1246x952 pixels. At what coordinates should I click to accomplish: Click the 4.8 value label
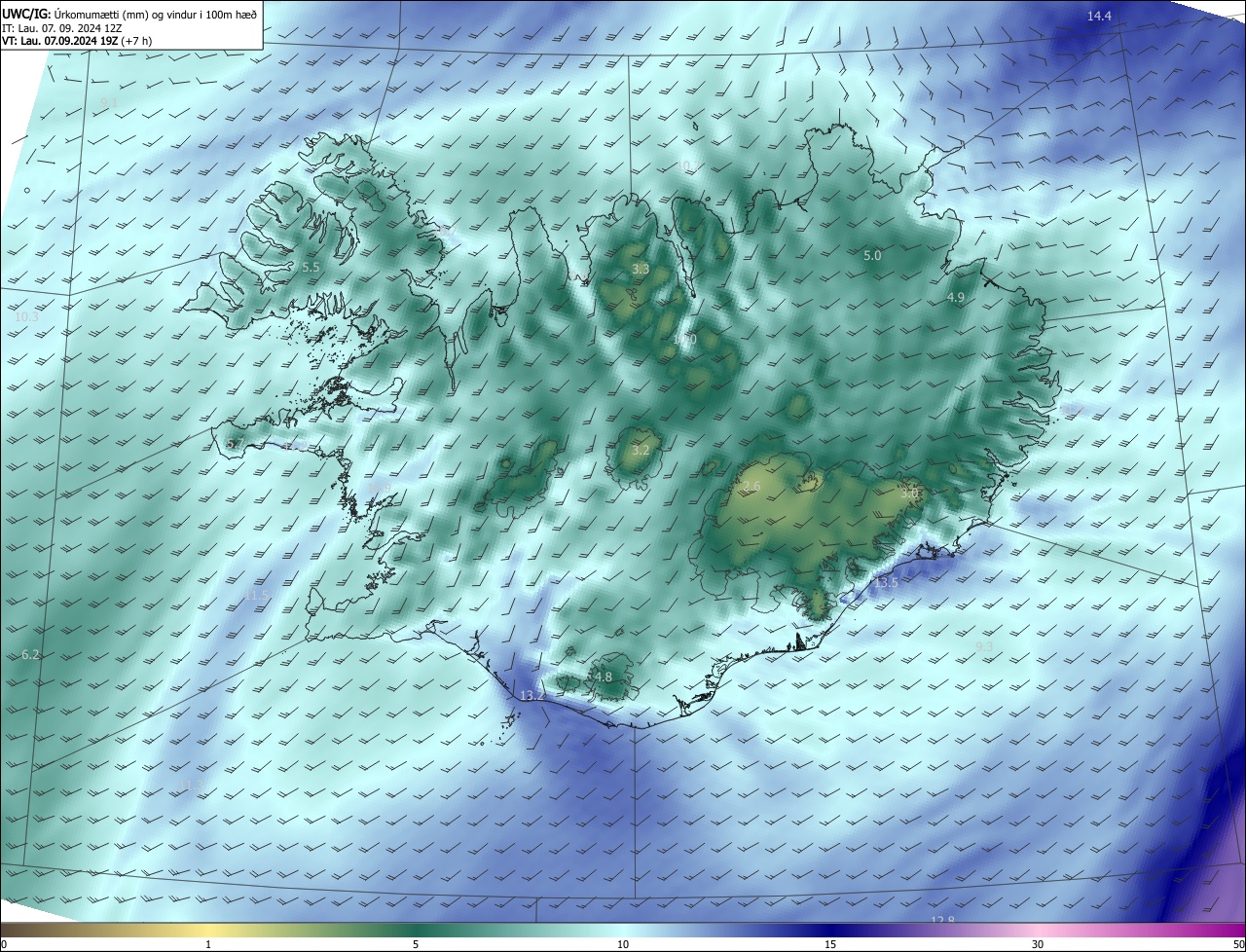[604, 677]
